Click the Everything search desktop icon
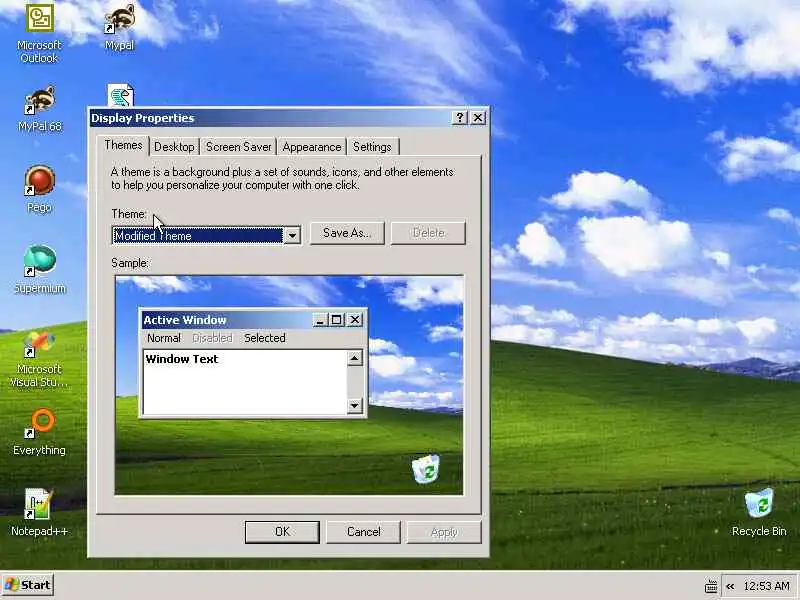Viewport: 800px width, 600px height. tap(39, 432)
